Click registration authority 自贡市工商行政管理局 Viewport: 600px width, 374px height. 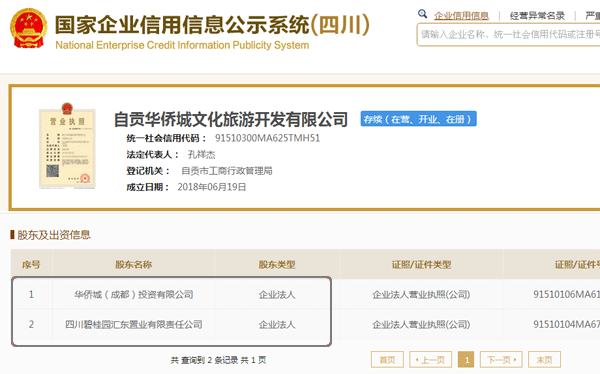pyautogui.click(x=227, y=171)
